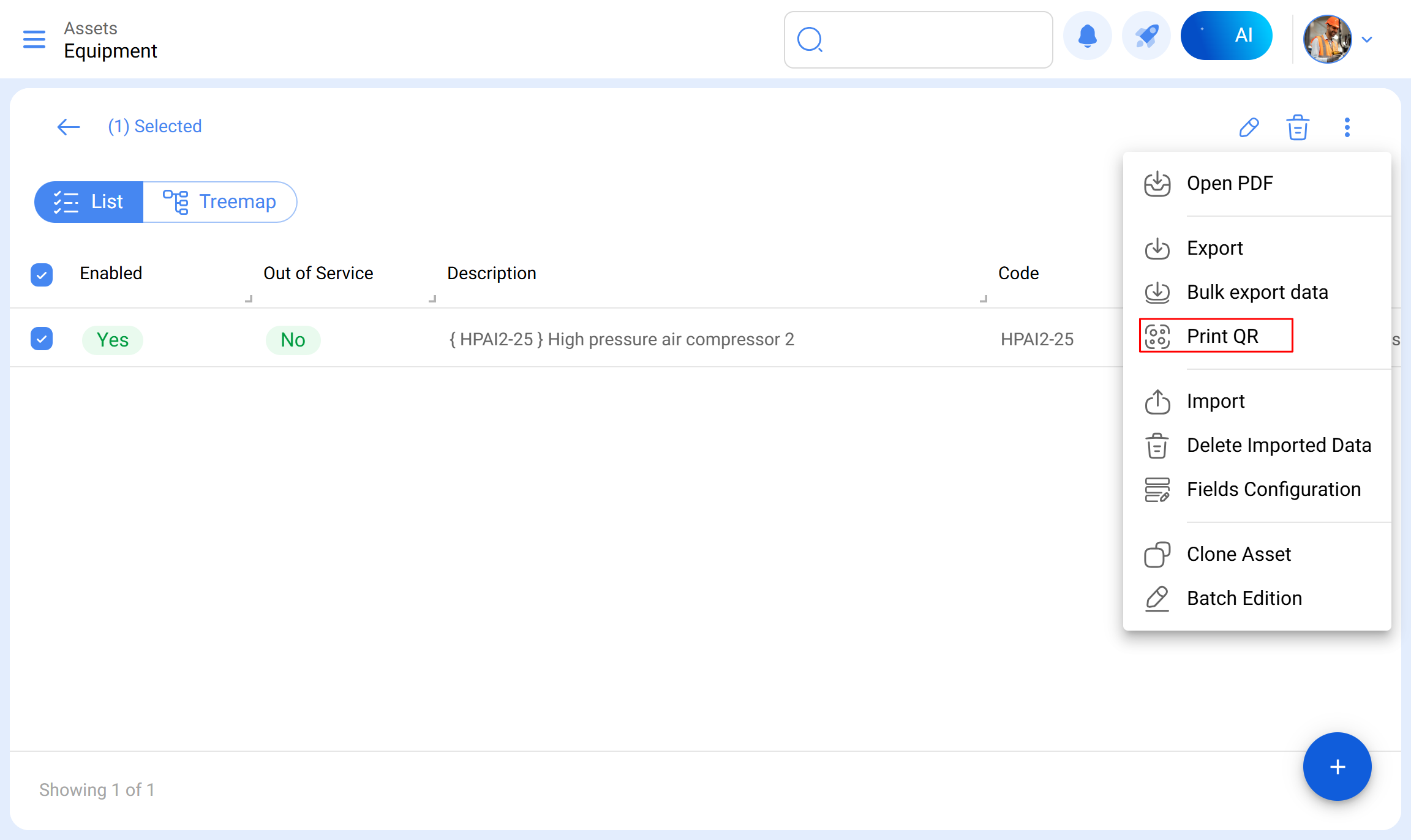Click the pencil edit icon
This screenshot has width=1411, height=840.
tap(1249, 127)
